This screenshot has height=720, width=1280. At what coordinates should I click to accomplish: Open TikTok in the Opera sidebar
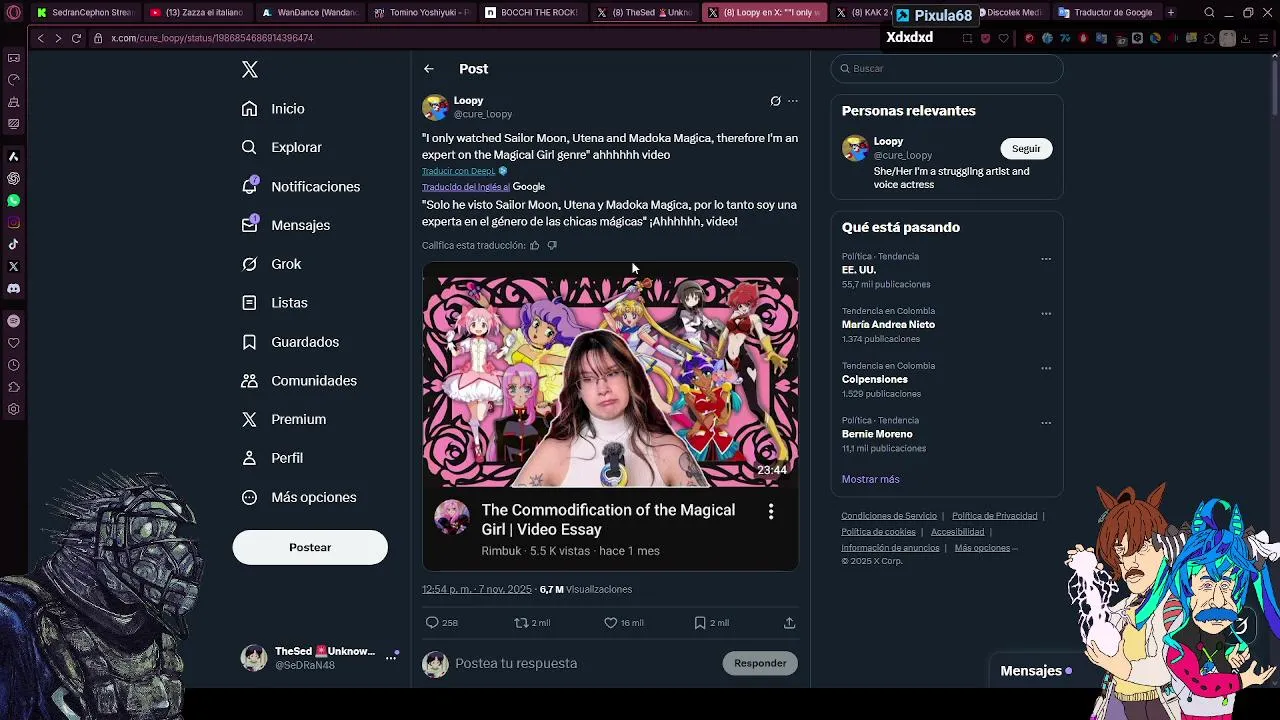point(13,245)
